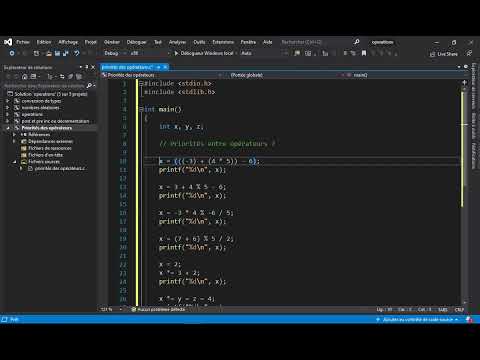Open the Aide menu
The width and height of the screenshot is (480, 360).
pos(268,42)
